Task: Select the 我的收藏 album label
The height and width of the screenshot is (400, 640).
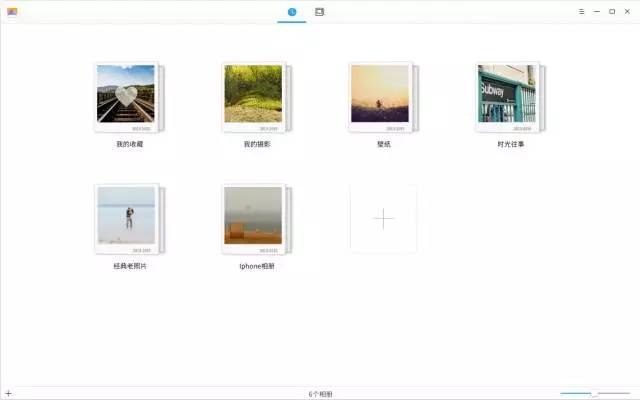Action: click(x=130, y=144)
